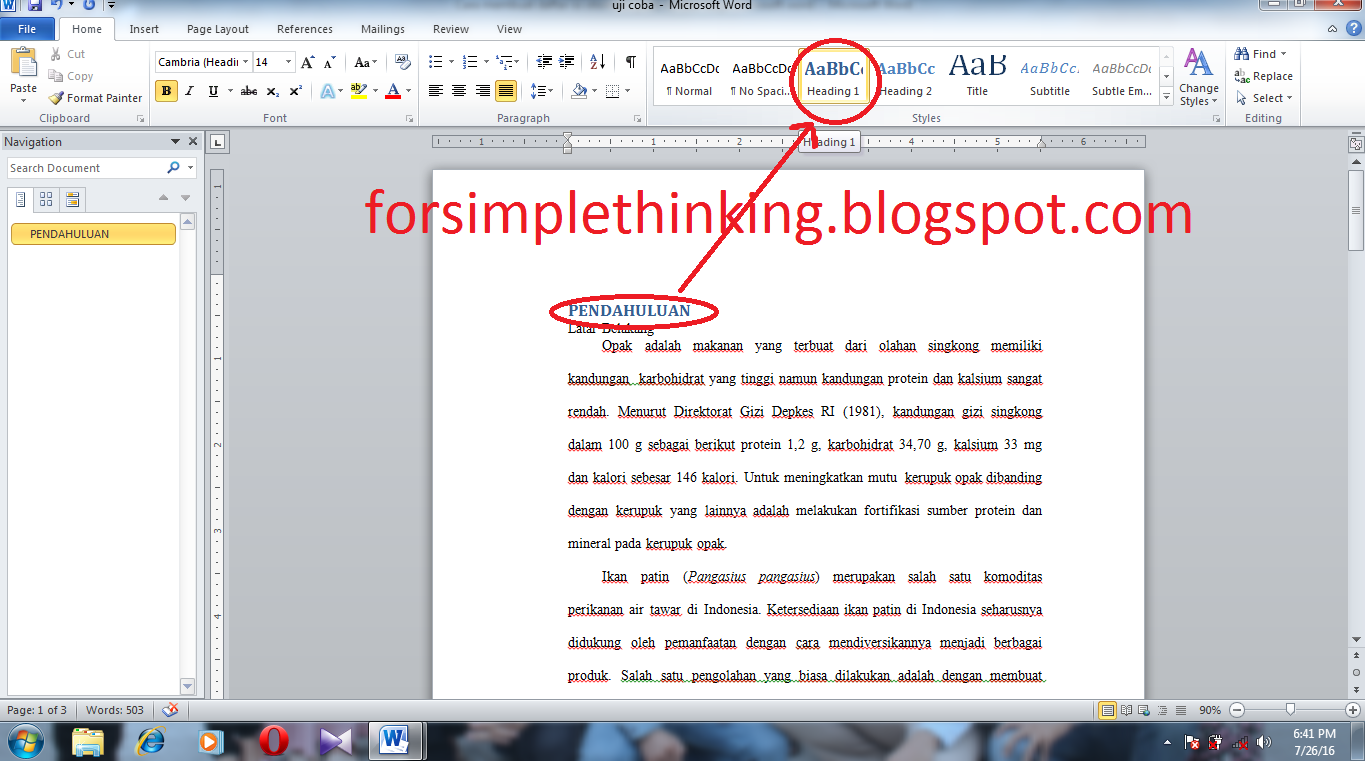1365x761 pixels.
Task: Select the Word taskbar icon
Action: (x=394, y=742)
